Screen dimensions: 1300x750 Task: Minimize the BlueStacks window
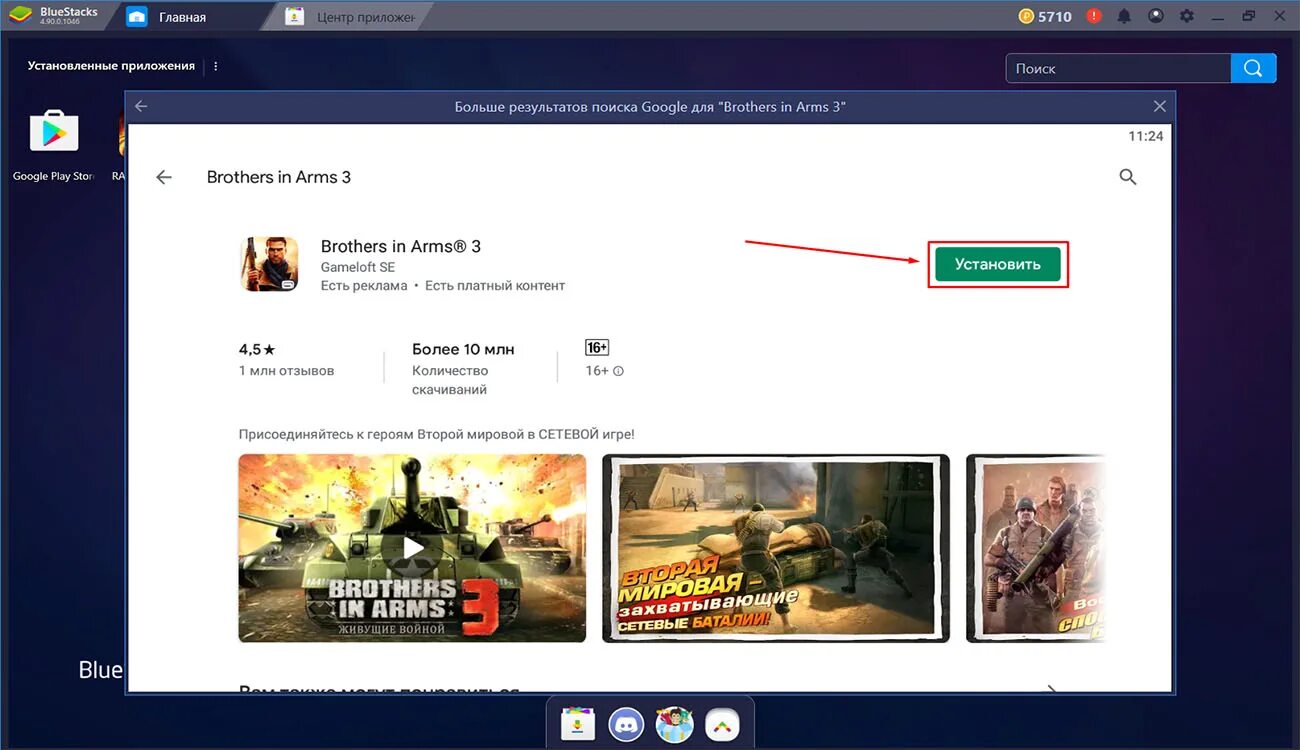click(x=1217, y=16)
